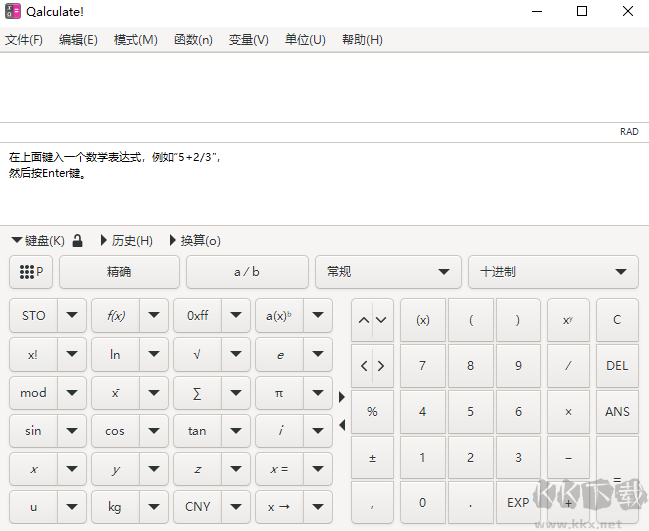The image size is (649, 531).
Task: Click the DEL button
Action: click(x=617, y=366)
